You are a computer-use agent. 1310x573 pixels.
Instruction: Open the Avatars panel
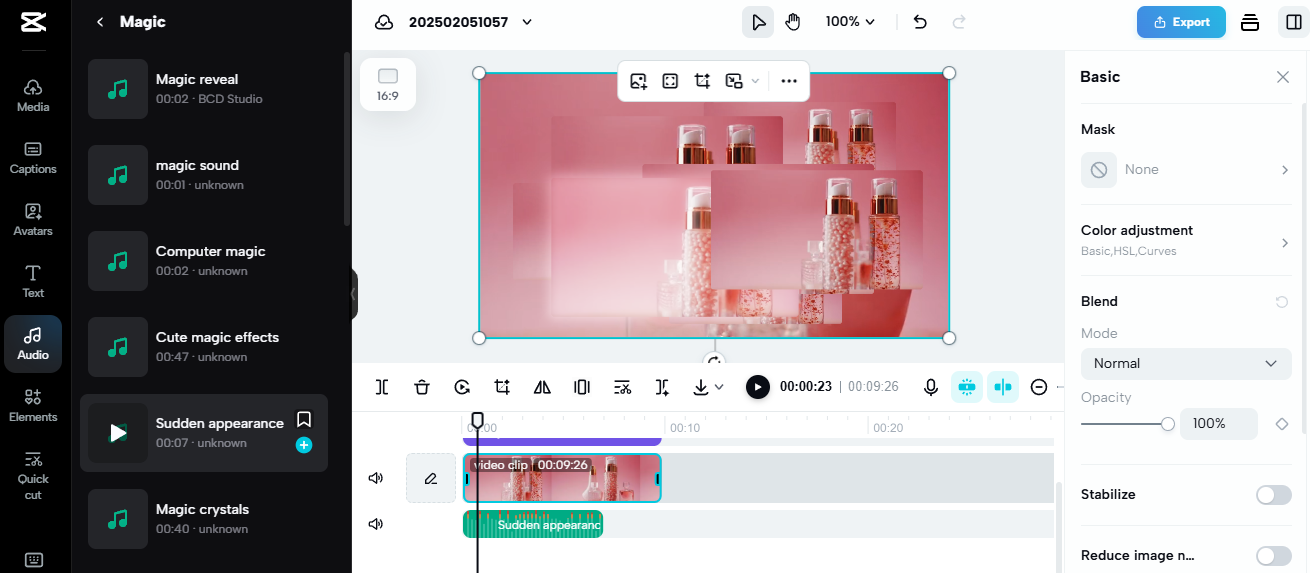click(x=33, y=219)
